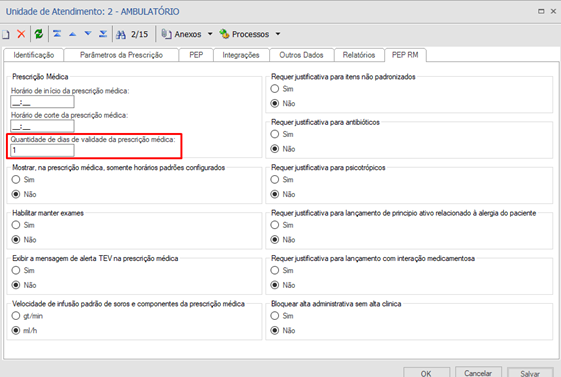Click the Processos gear icon
This screenshot has height=377, width=561.
(224, 34)
